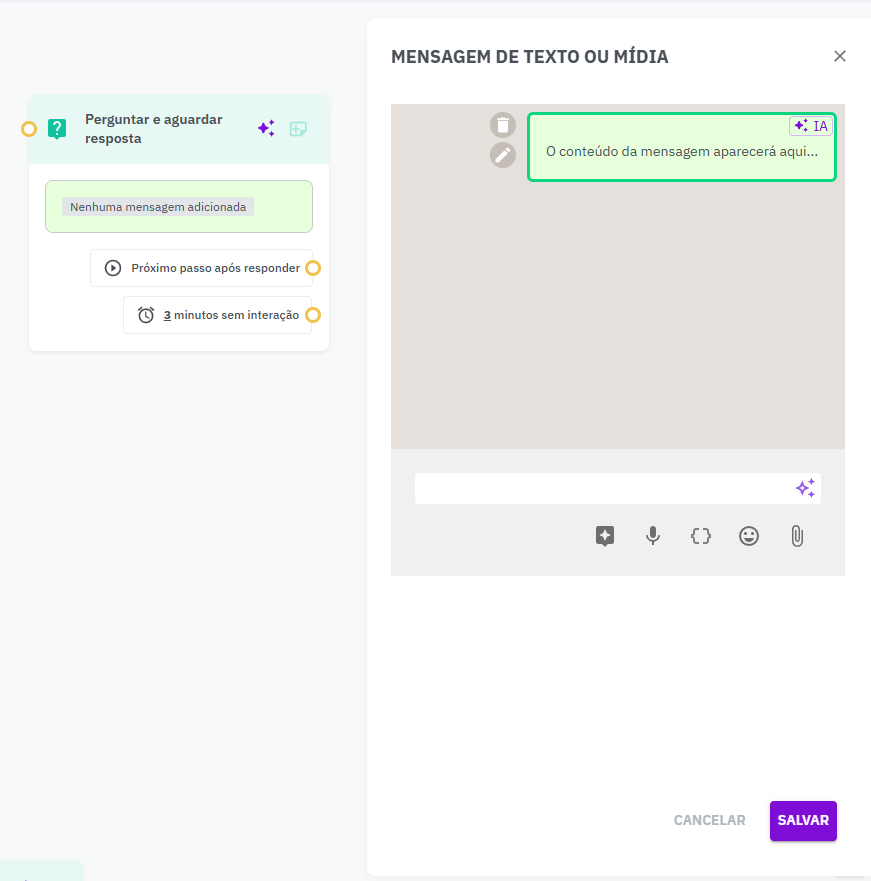The height and width of the screenshot is (881, 871).
Task: Close the Mensagem de Texto ou Mídia panel
Action: click(840, 56)
